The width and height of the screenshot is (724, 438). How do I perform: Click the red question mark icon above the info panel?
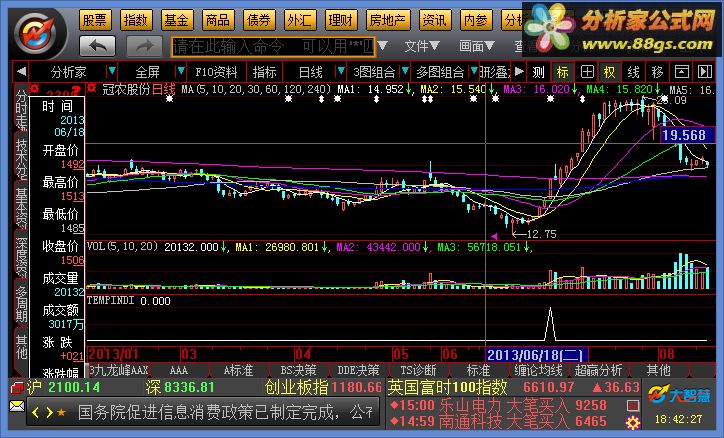76,90
